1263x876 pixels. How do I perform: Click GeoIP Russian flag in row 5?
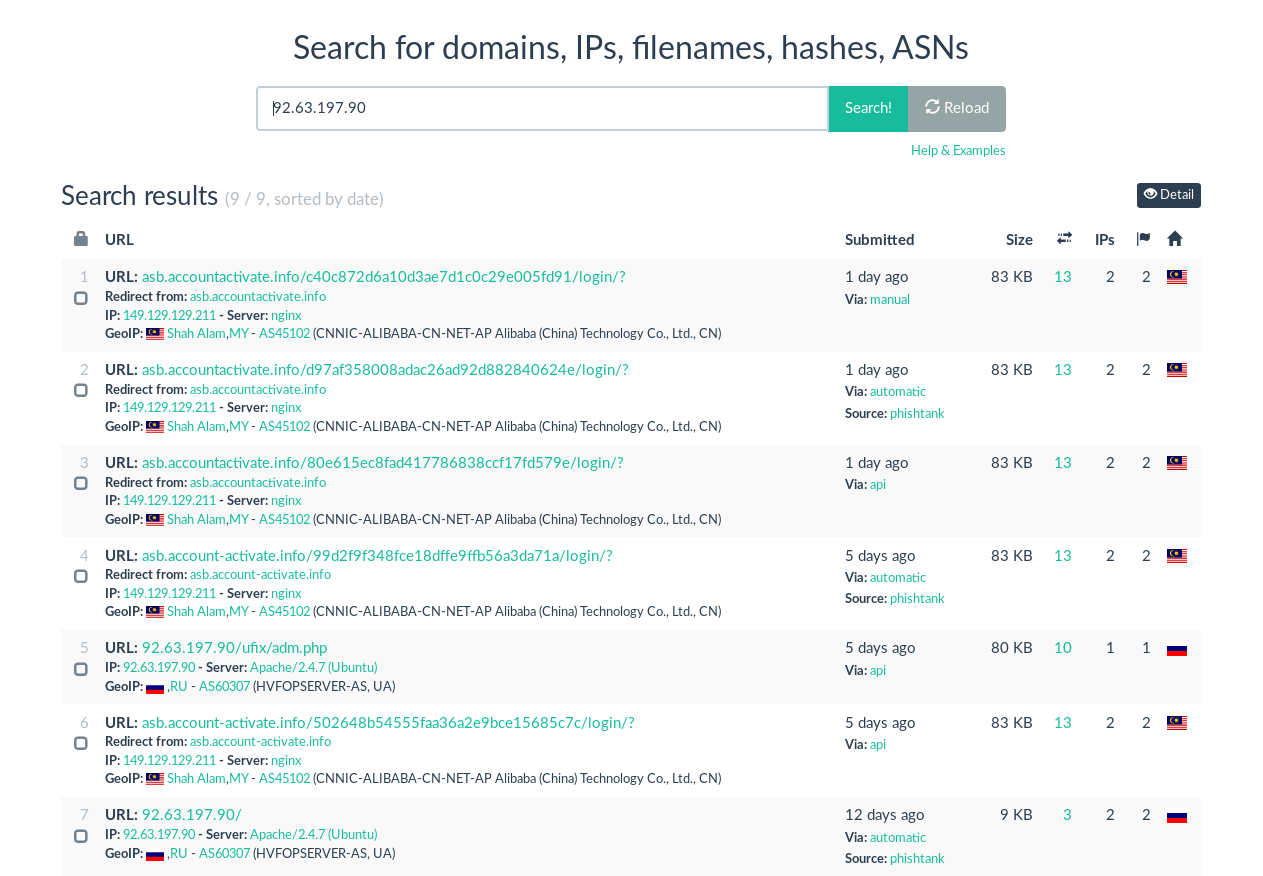coord(155,687)
